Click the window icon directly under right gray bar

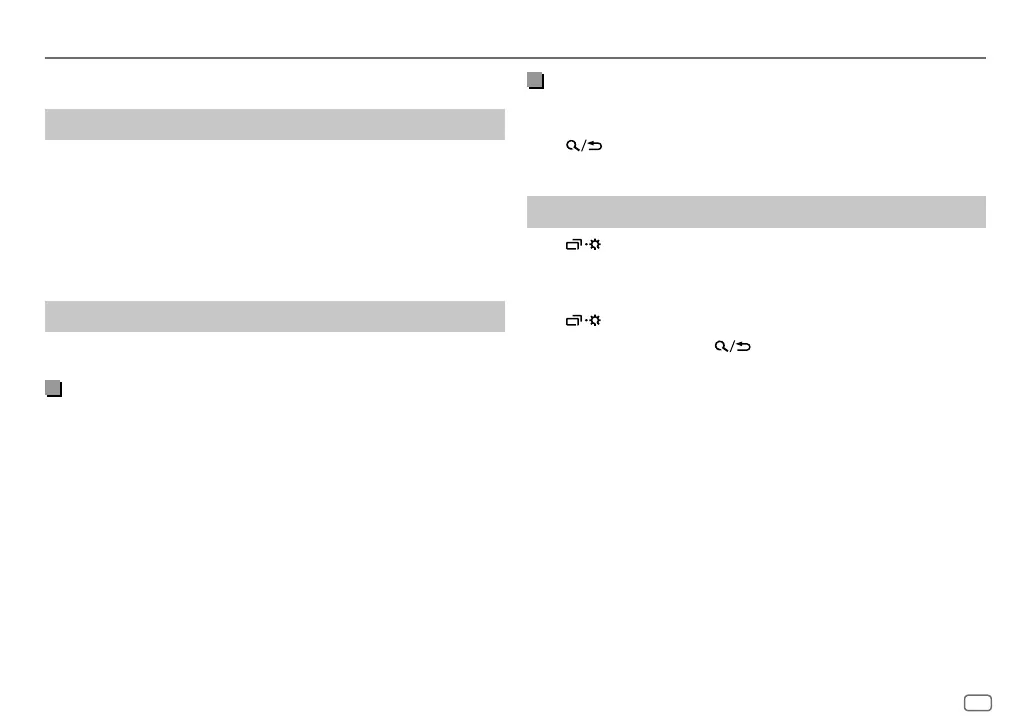coord(572,244)
